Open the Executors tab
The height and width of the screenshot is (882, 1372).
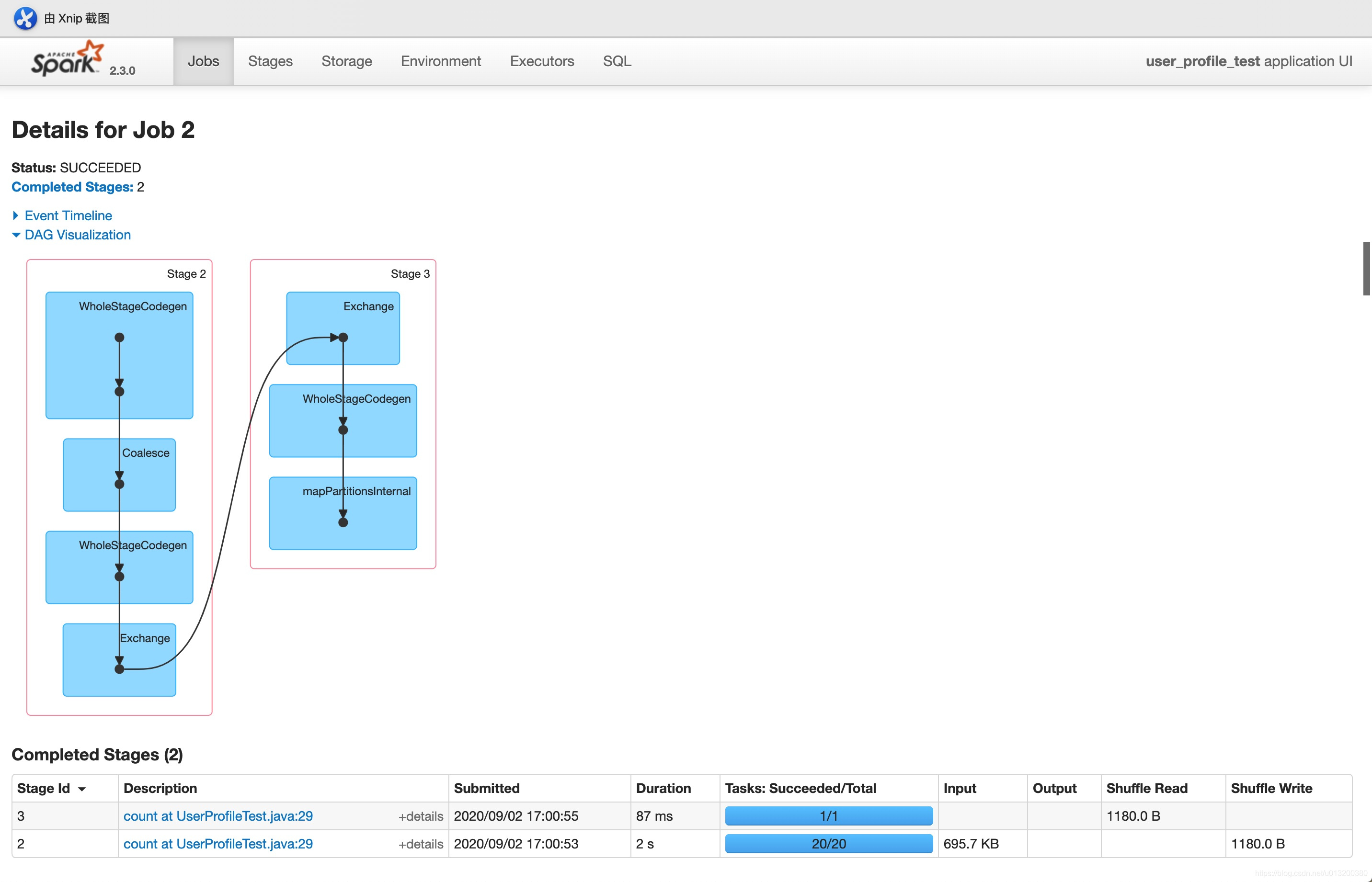click(542, 61)
